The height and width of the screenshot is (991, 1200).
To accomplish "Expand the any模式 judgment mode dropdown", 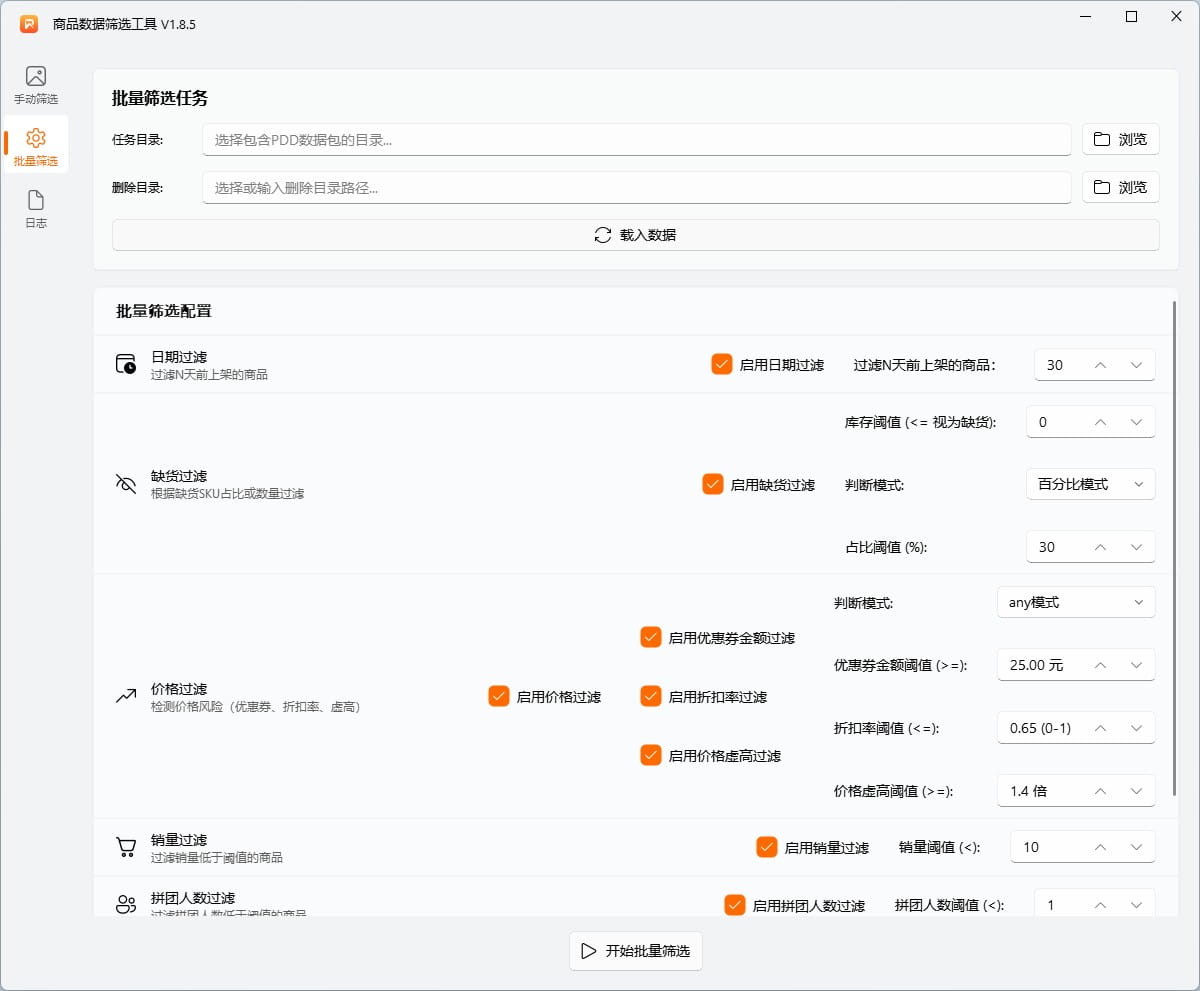I will pos(1076,603).
